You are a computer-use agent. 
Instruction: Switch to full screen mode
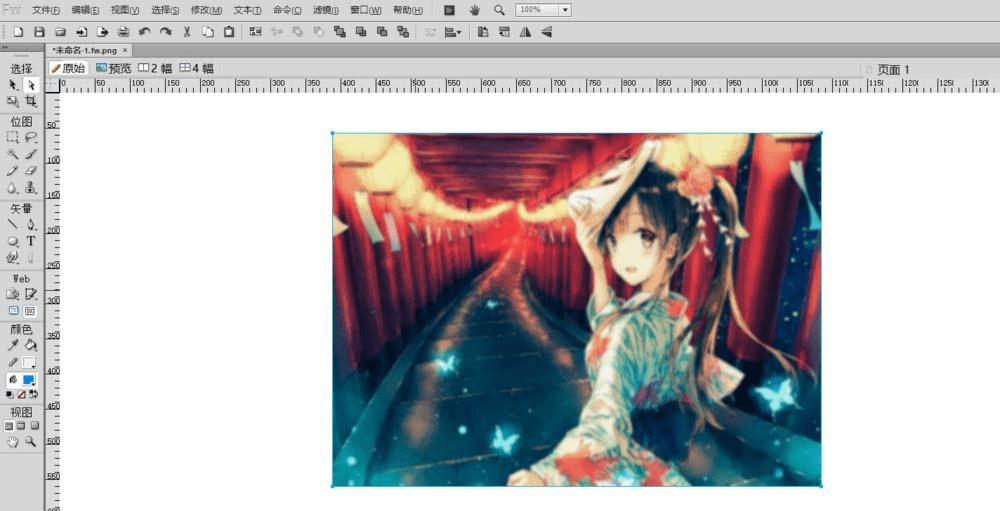[34, 426]
